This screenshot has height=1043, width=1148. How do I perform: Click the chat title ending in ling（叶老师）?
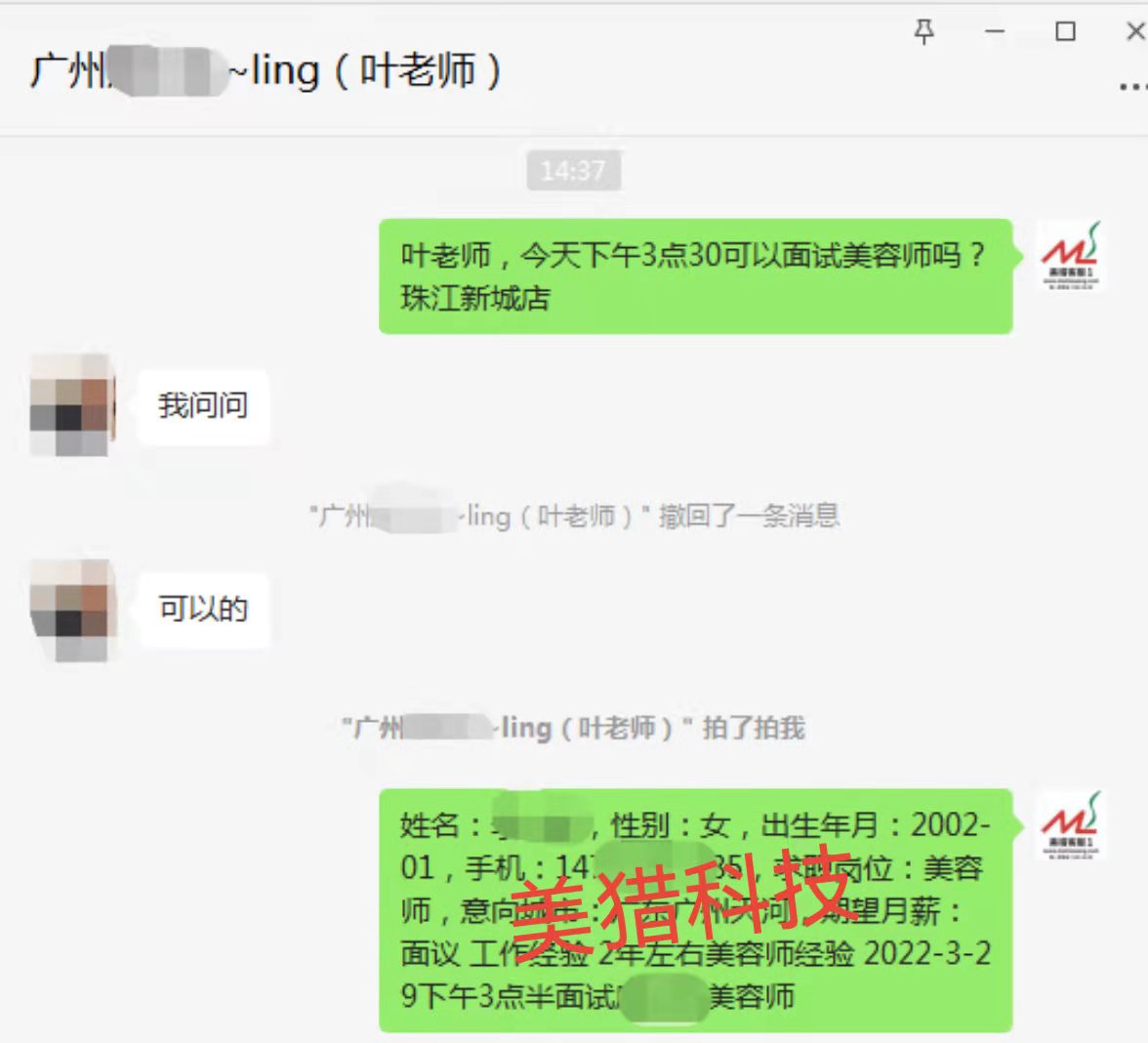click(x=266, y=71)
